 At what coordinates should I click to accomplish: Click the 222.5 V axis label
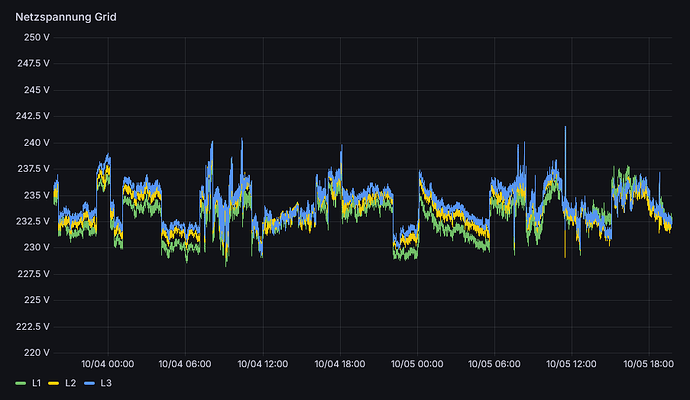pyautogui.click(x=33, y=327)
